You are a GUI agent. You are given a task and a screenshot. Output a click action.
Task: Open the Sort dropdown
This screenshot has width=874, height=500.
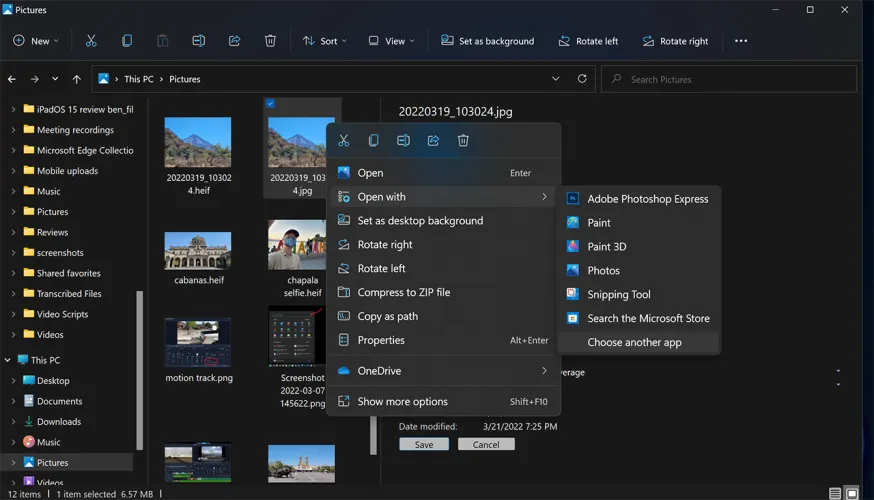pyautogui.click(x=325, y=41)
